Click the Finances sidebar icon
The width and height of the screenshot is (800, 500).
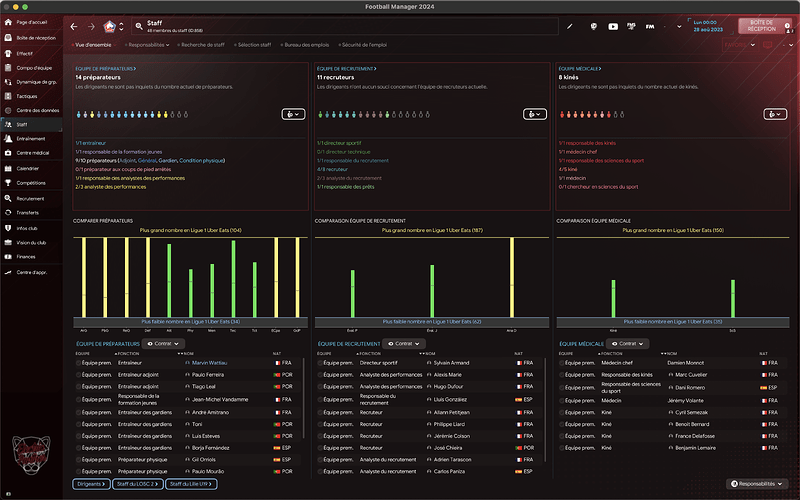tap(8, 257)
